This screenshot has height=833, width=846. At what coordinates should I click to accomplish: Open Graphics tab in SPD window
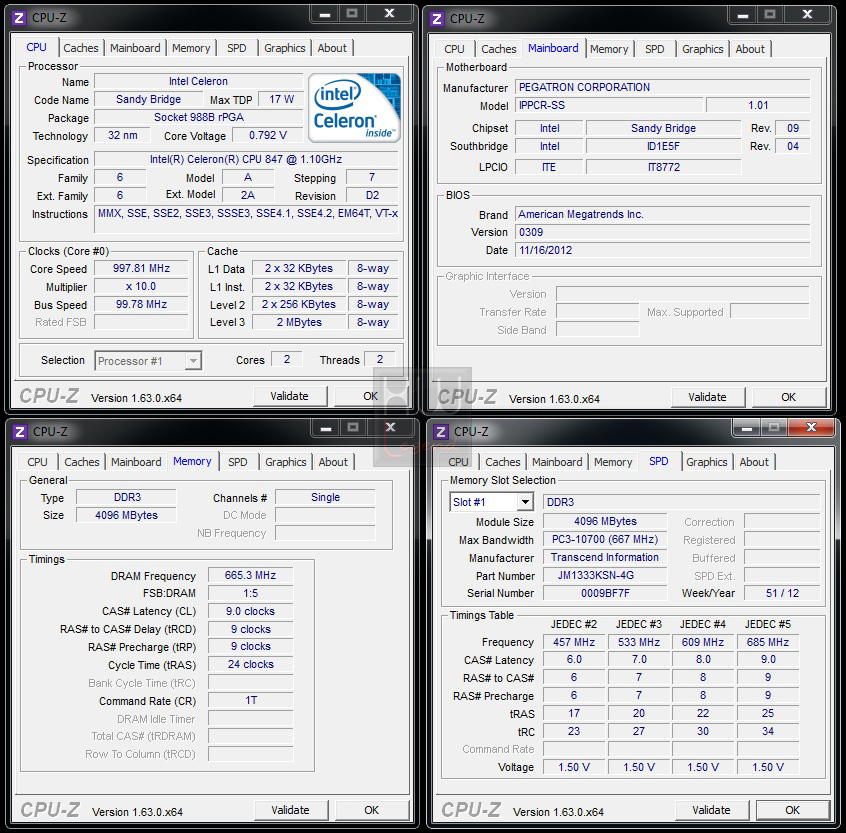707,462
